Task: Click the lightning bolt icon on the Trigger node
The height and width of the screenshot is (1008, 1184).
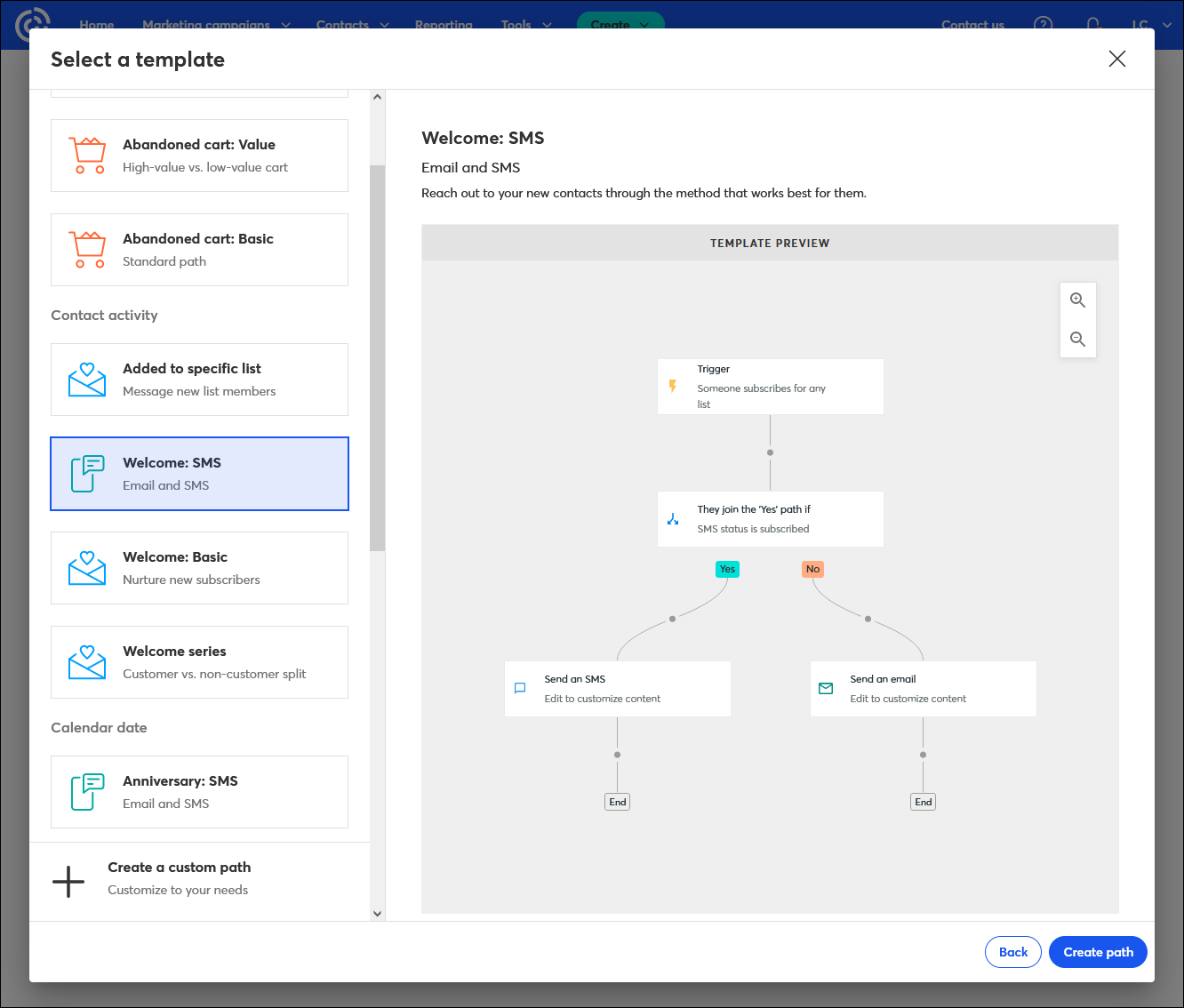Action: click(674, 386)
